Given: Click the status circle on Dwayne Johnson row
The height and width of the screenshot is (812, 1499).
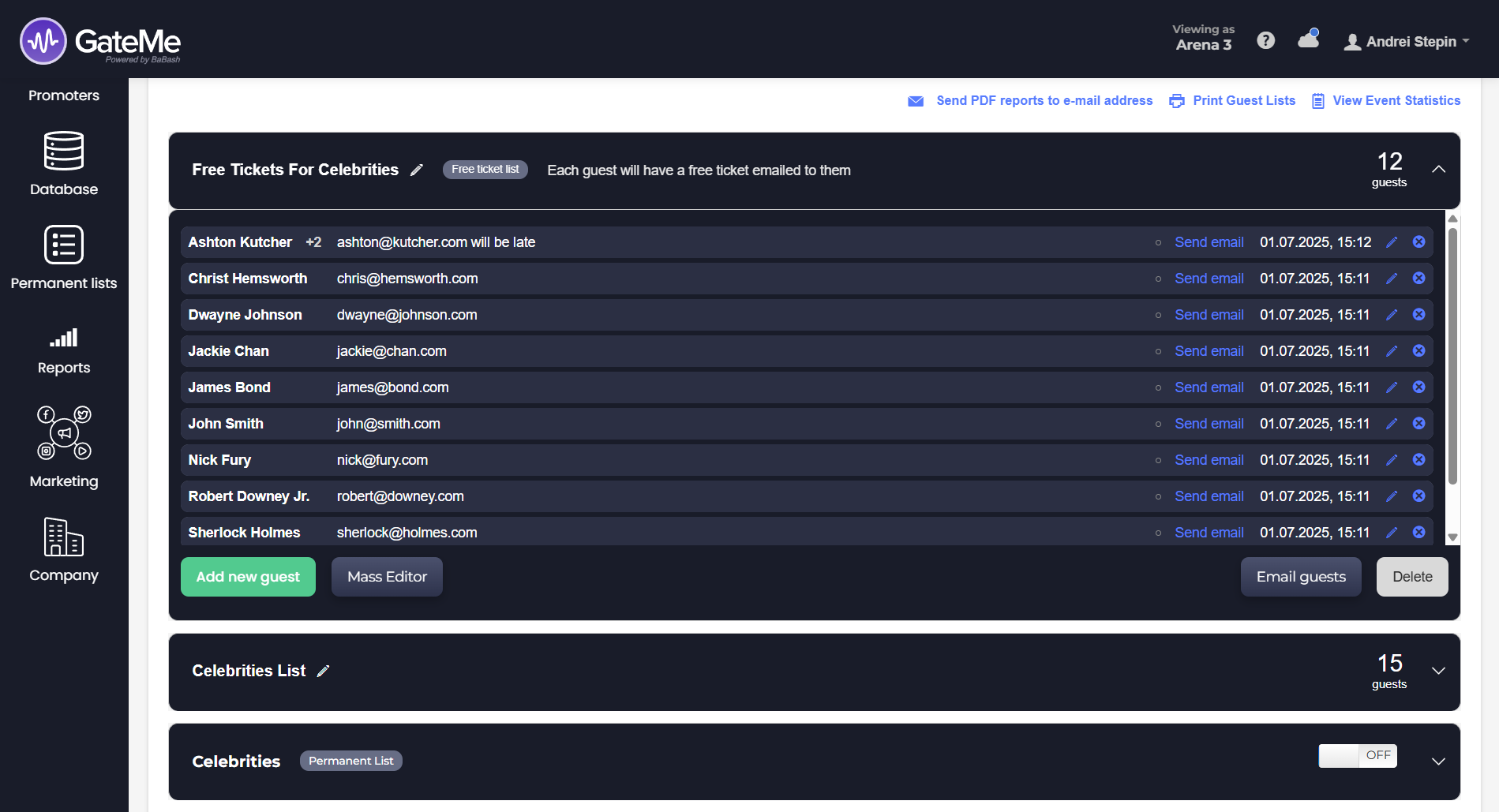Looking at the screenshot, I should pyautogui.click(x=1158, y=315).
